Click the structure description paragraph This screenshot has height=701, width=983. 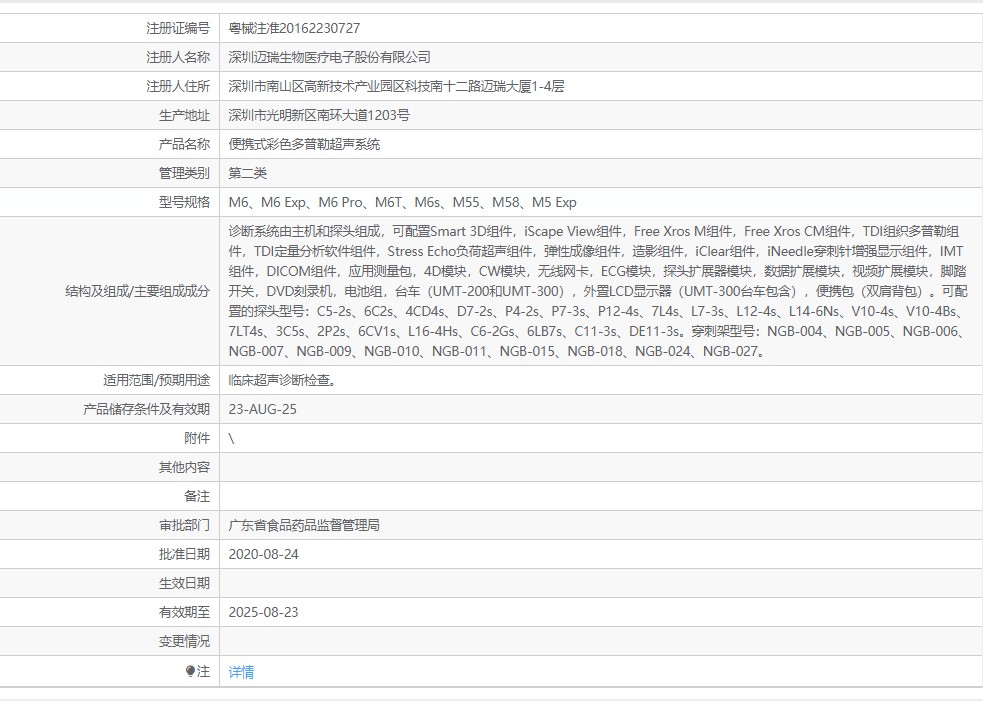(597, 292)
